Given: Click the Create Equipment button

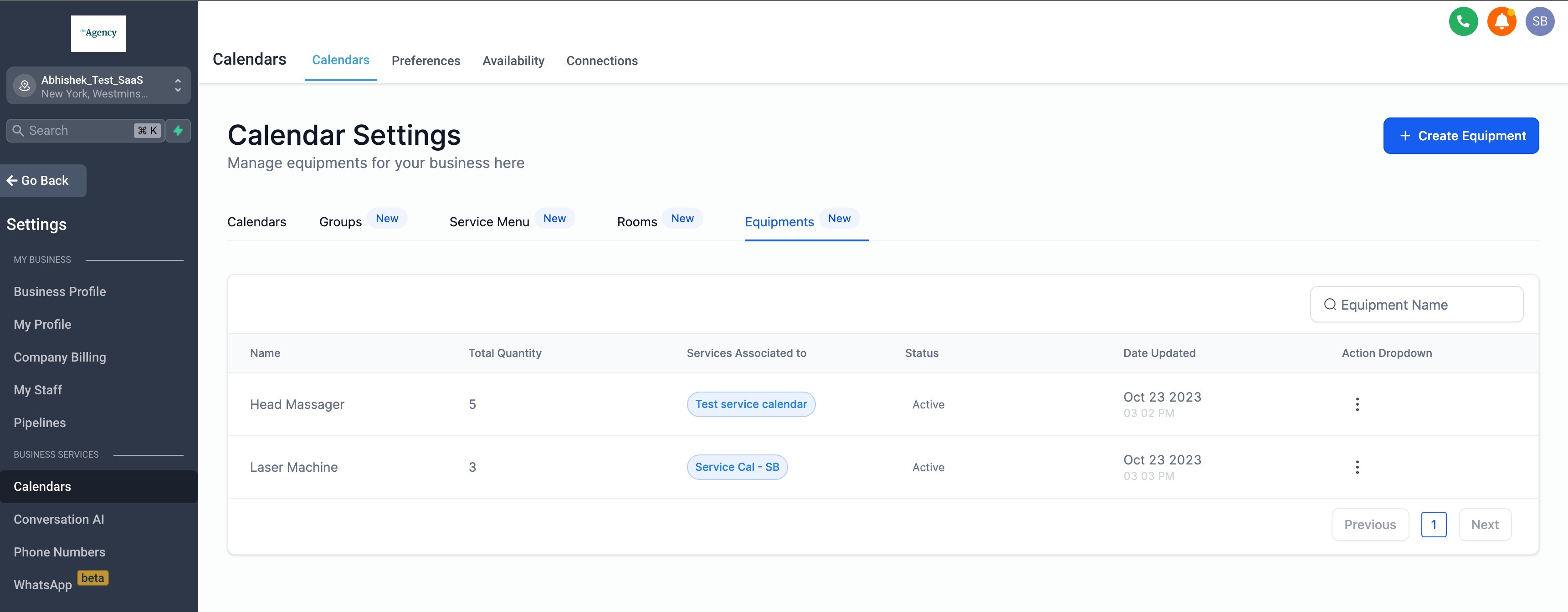Looking at the screenshot, I should click(1460, 136).
